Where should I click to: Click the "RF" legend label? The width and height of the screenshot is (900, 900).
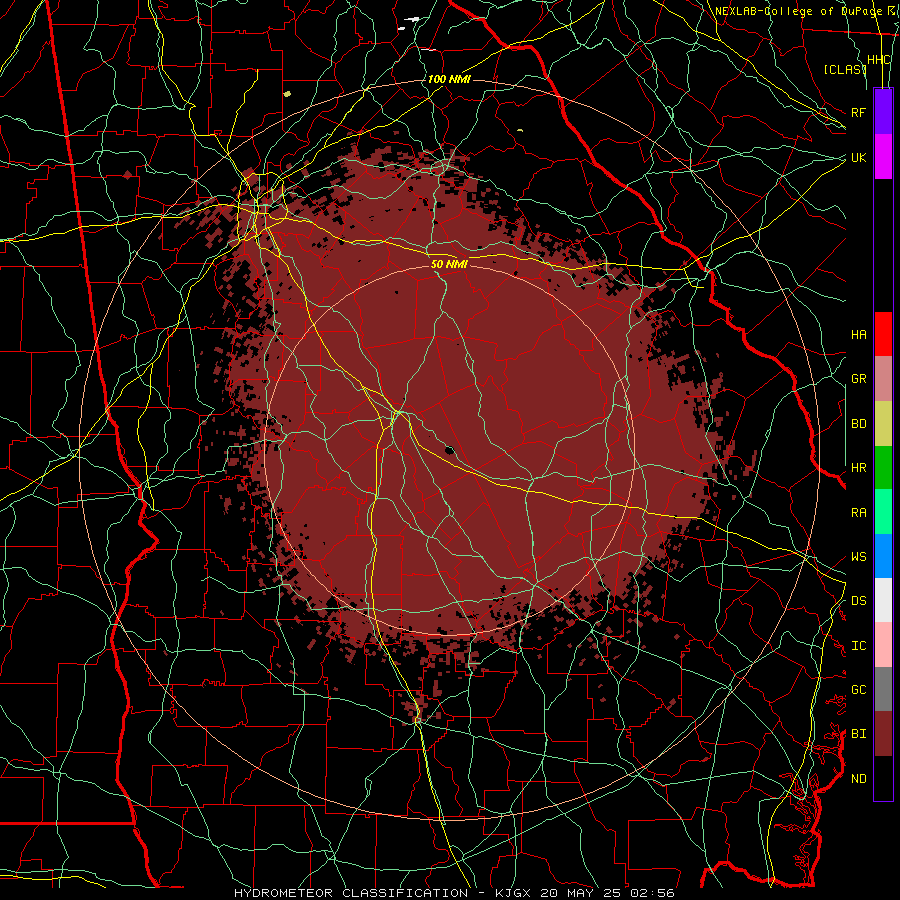click(858, 112)
